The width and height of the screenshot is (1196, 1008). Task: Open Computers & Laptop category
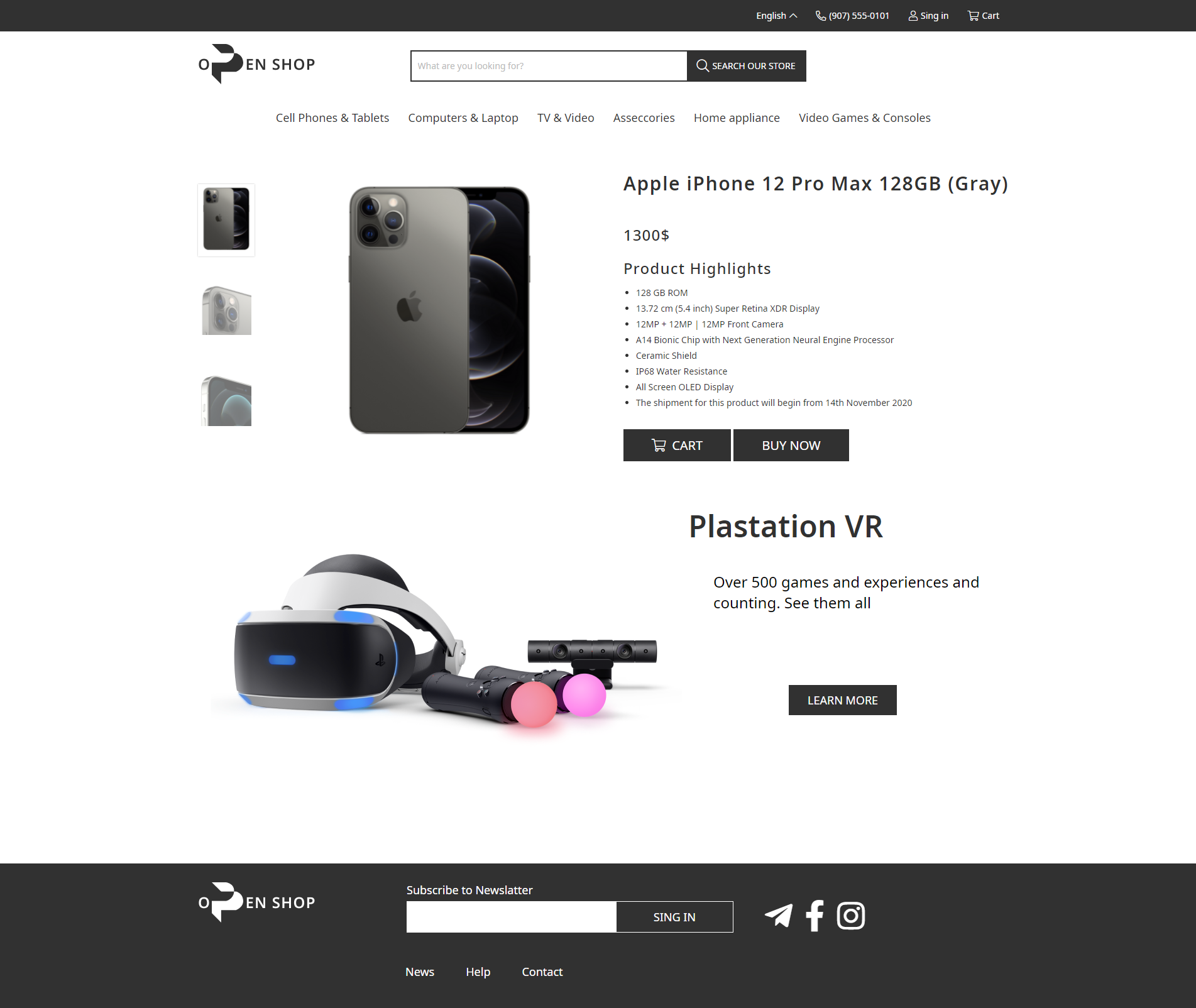coord(463,118)
